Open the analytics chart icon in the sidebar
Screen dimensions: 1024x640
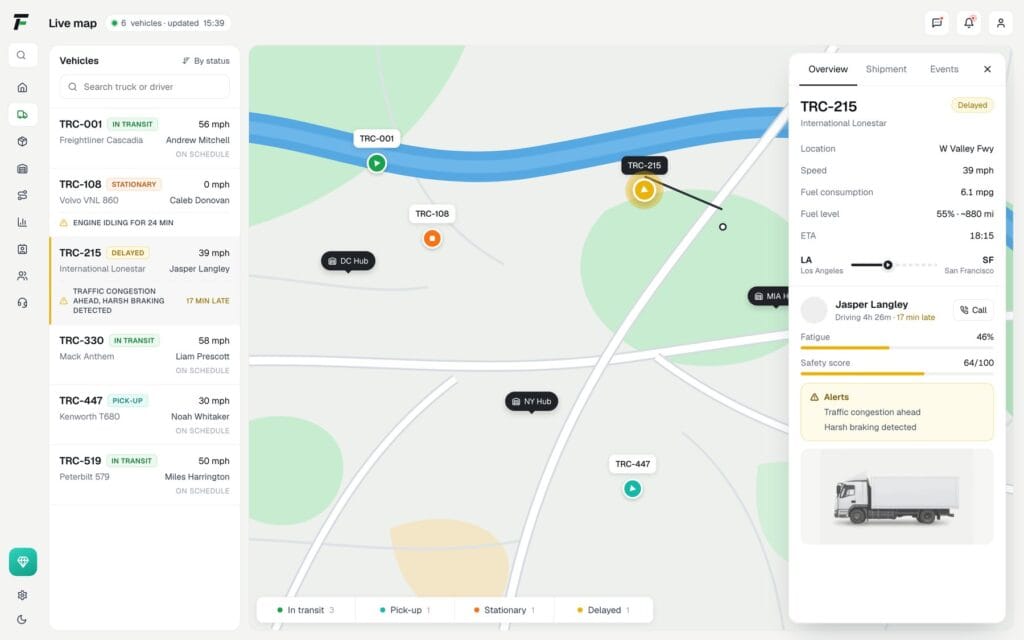pyautogui.click(x=22, y=222)
